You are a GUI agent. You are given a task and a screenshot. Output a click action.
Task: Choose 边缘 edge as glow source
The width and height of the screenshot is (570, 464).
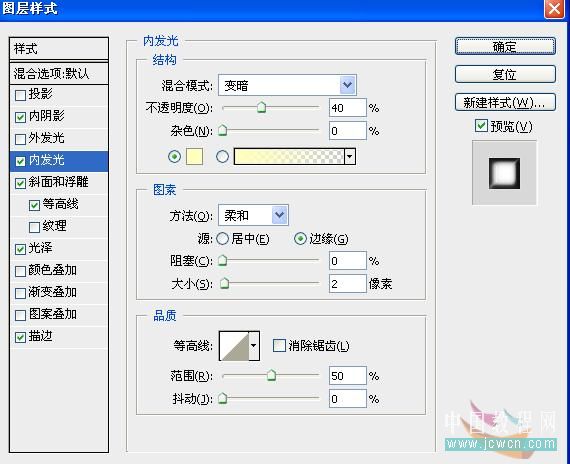[300, 239]
